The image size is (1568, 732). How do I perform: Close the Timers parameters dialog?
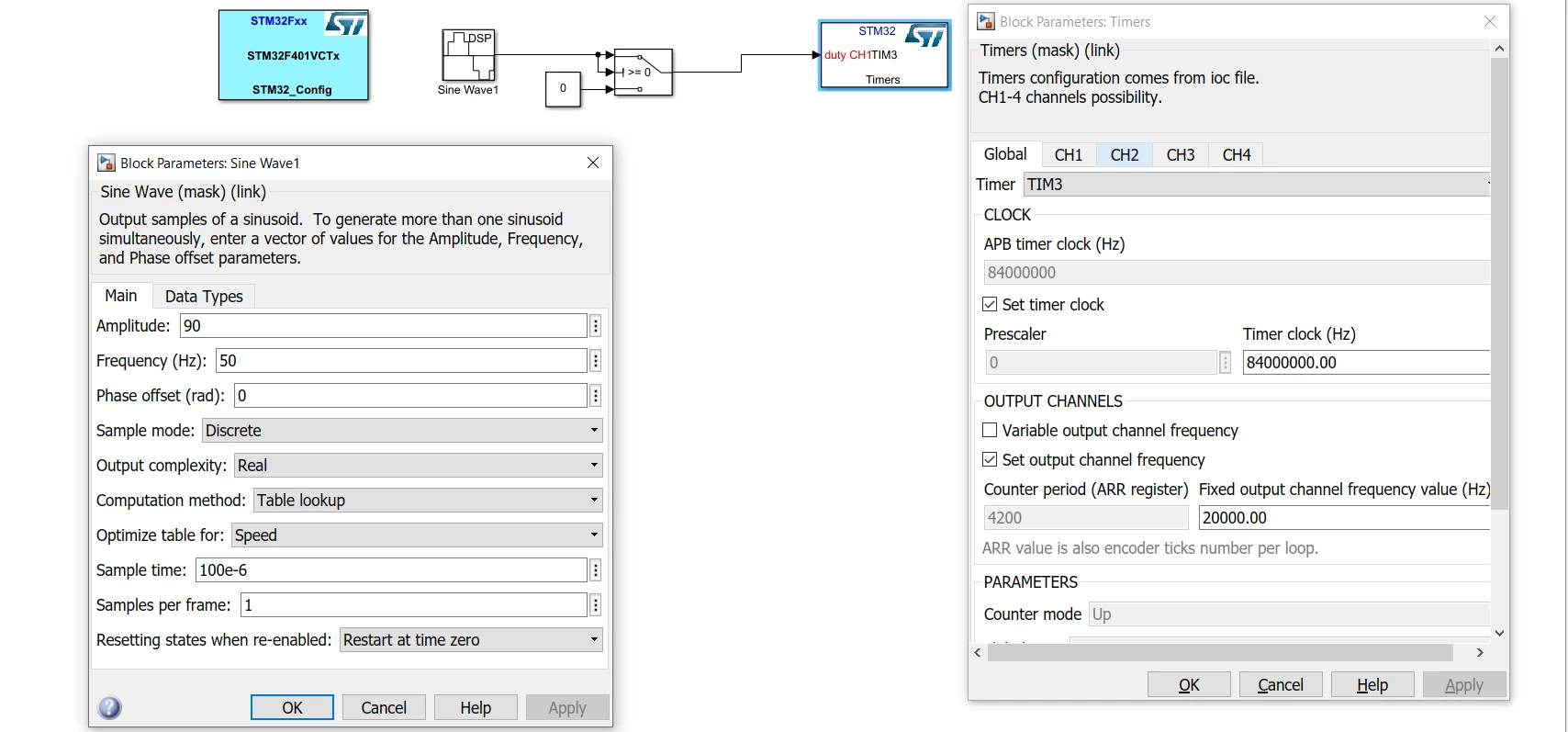[1490, 21]
